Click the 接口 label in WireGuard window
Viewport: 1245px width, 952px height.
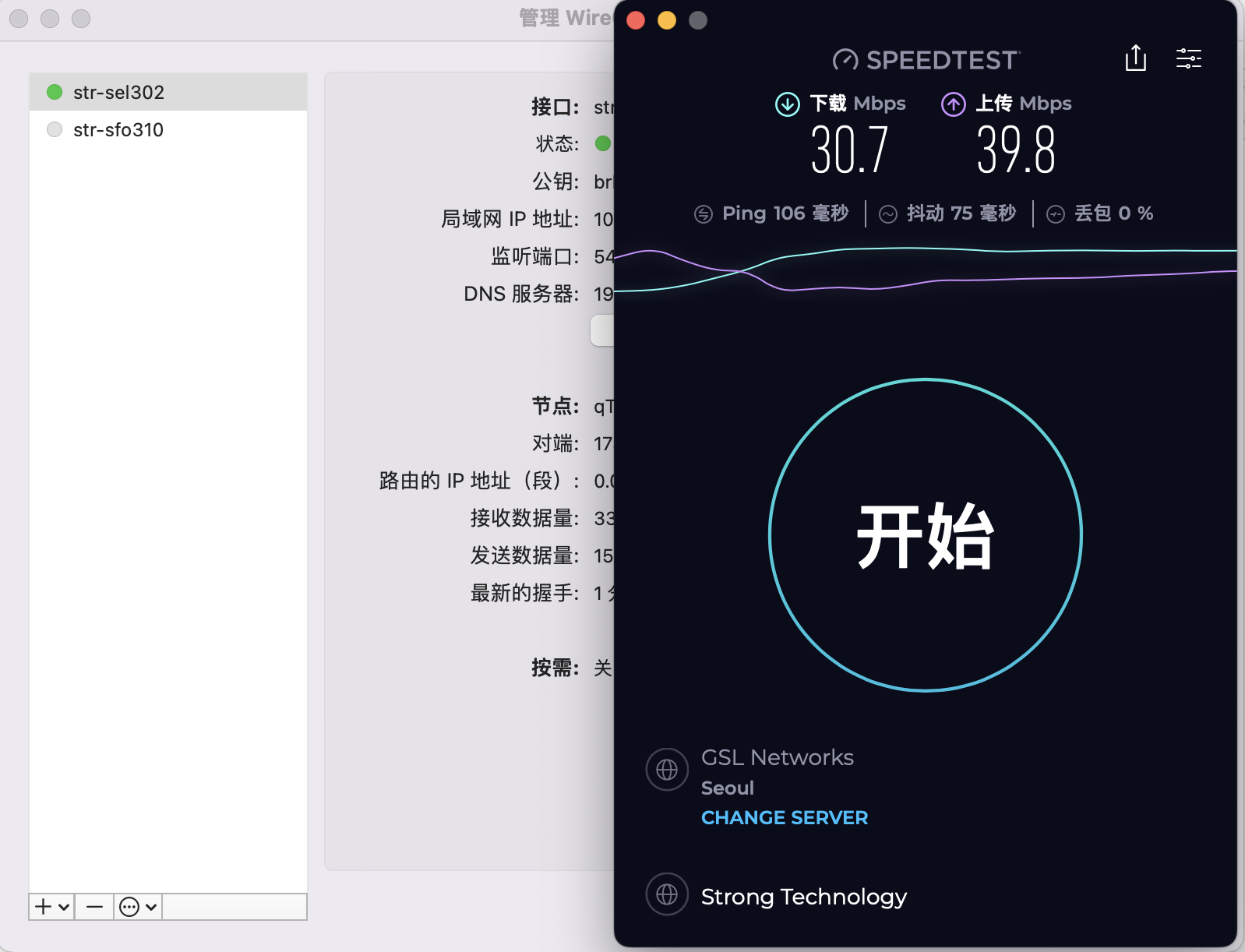(x=555, y=107)
